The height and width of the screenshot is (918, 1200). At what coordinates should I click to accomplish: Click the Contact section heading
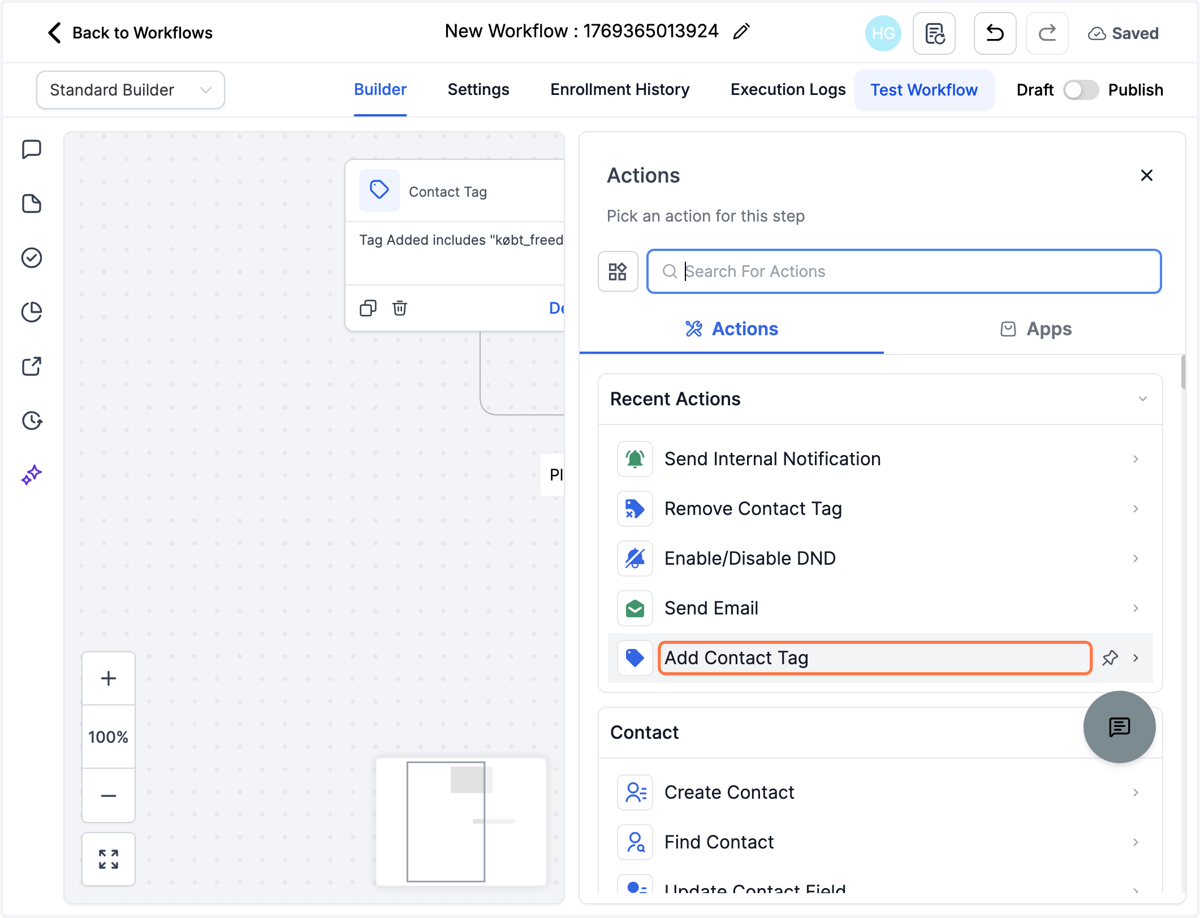645,732
